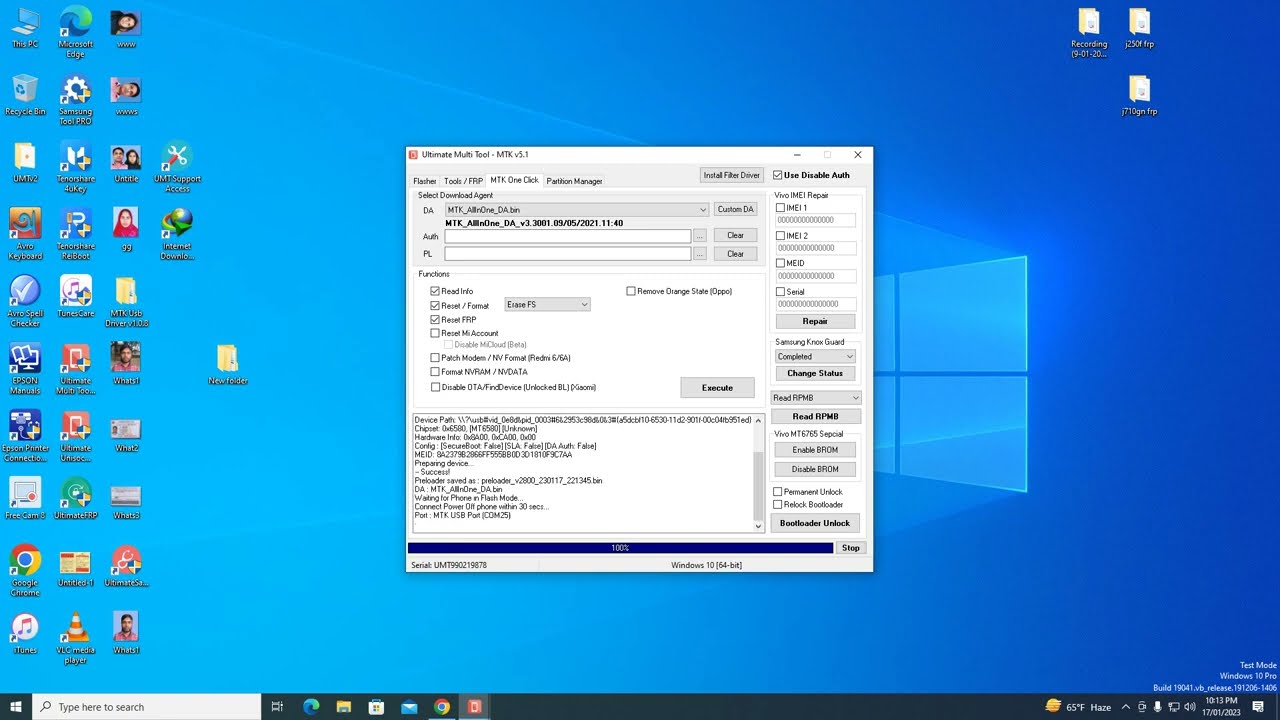Open UltimateFRP desktop shortcut
The height and width of the screenshot is (720, 1280).
point(75,498)
